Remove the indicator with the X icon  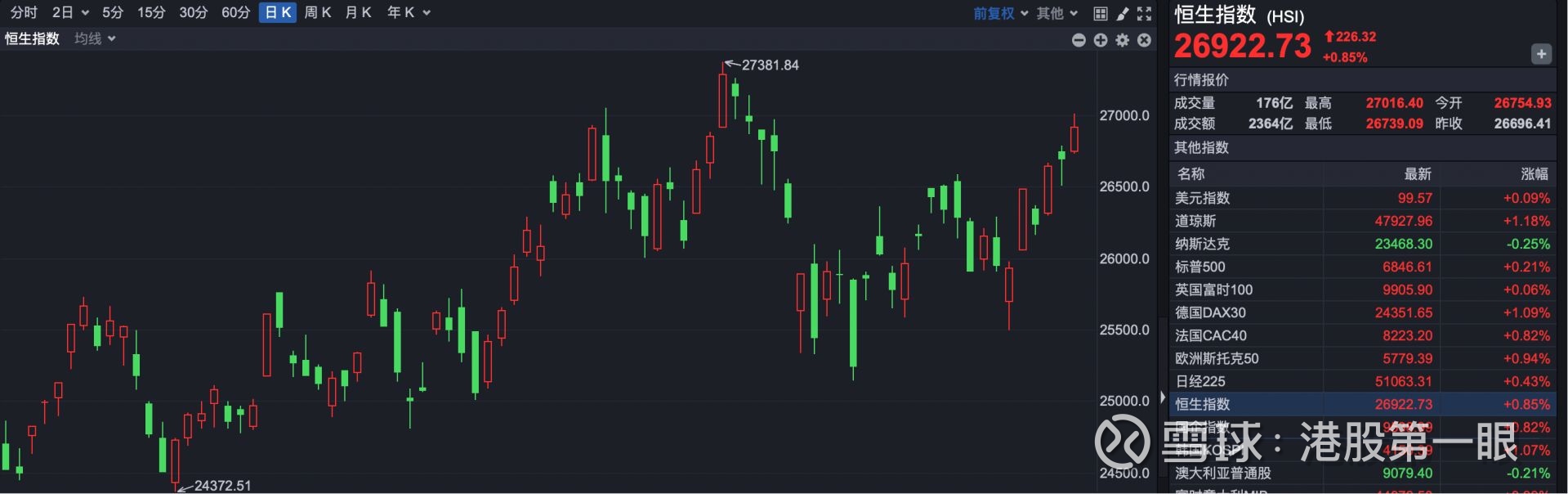click(1144, 40)
